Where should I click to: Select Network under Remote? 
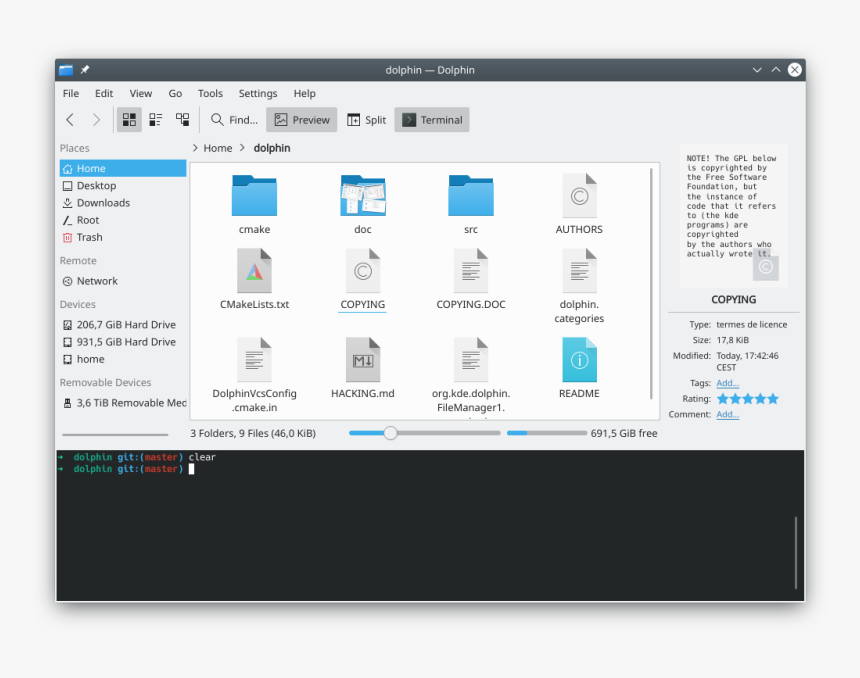pos(123,281)
